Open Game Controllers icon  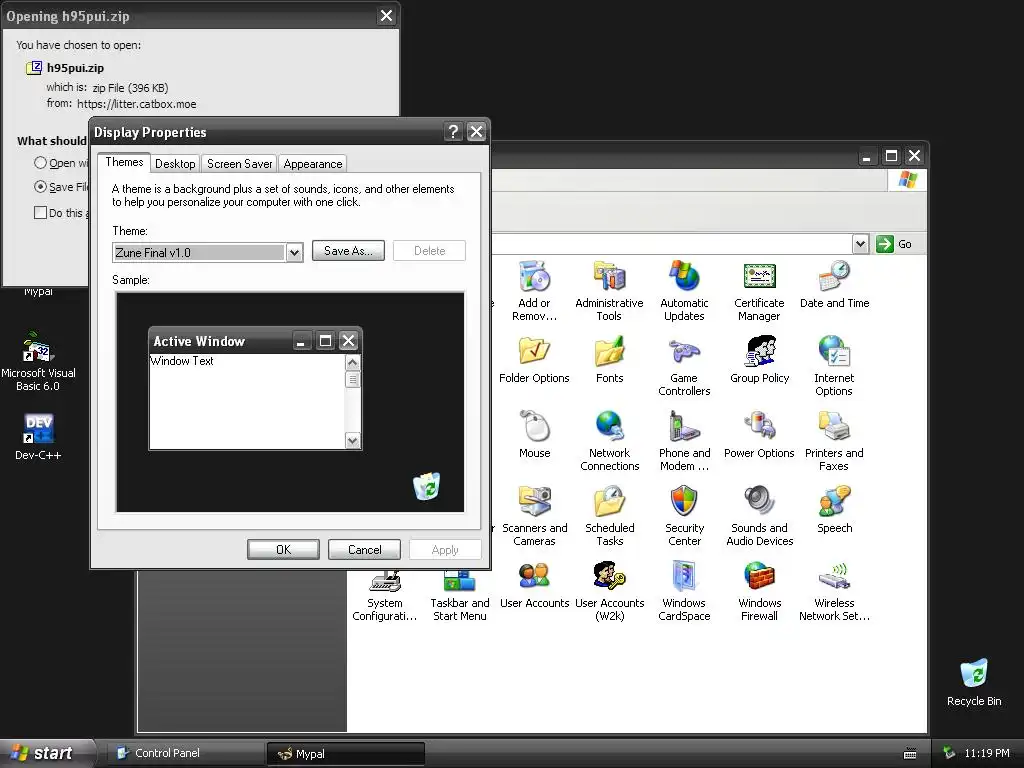[x=684, y=351]
